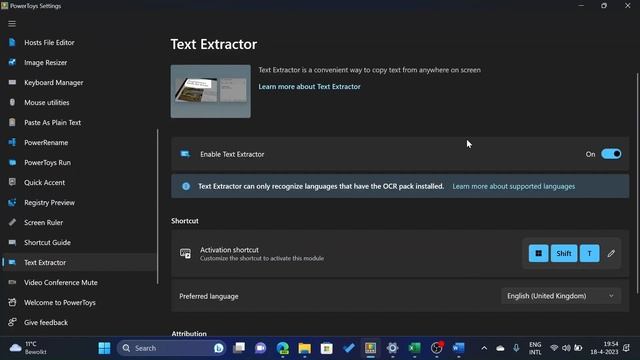The height and width of the screenshot is (360, 640).
Task: Click the ENG INTL language indicator
Action: click(535, 348)
